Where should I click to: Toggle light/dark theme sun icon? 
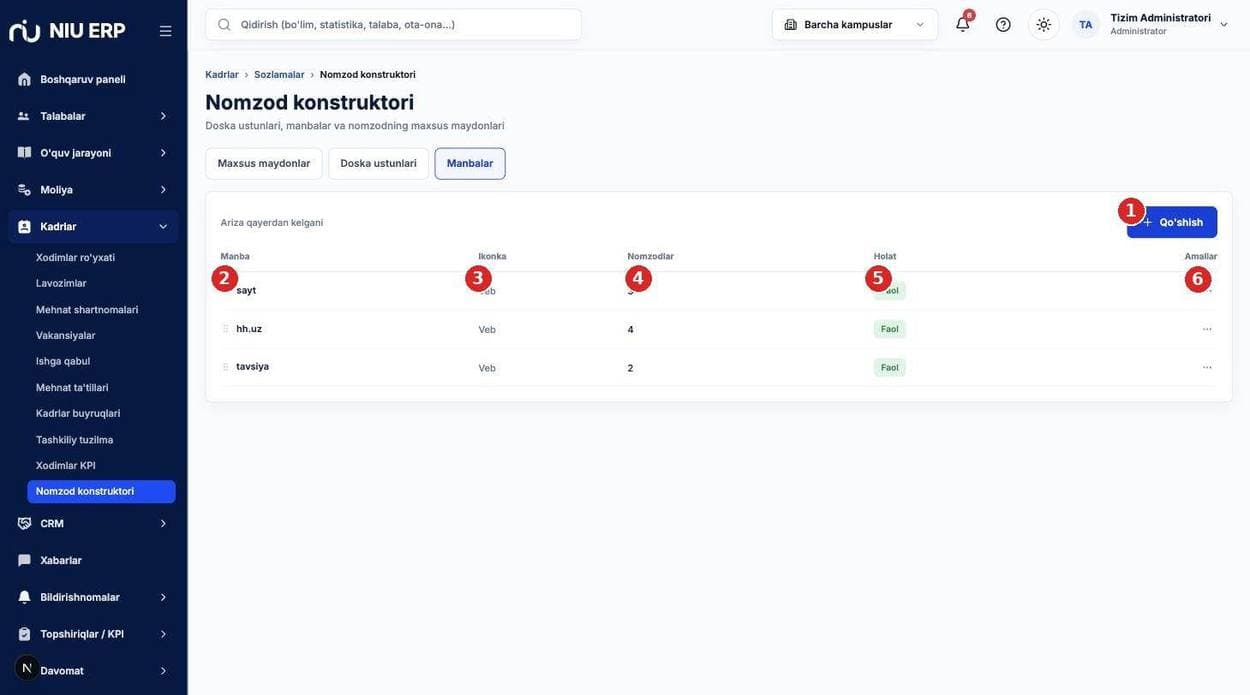1044,24
